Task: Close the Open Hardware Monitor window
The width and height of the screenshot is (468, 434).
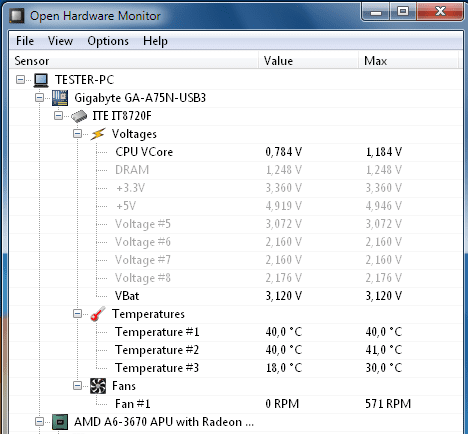Action: (x=440, y=12)
